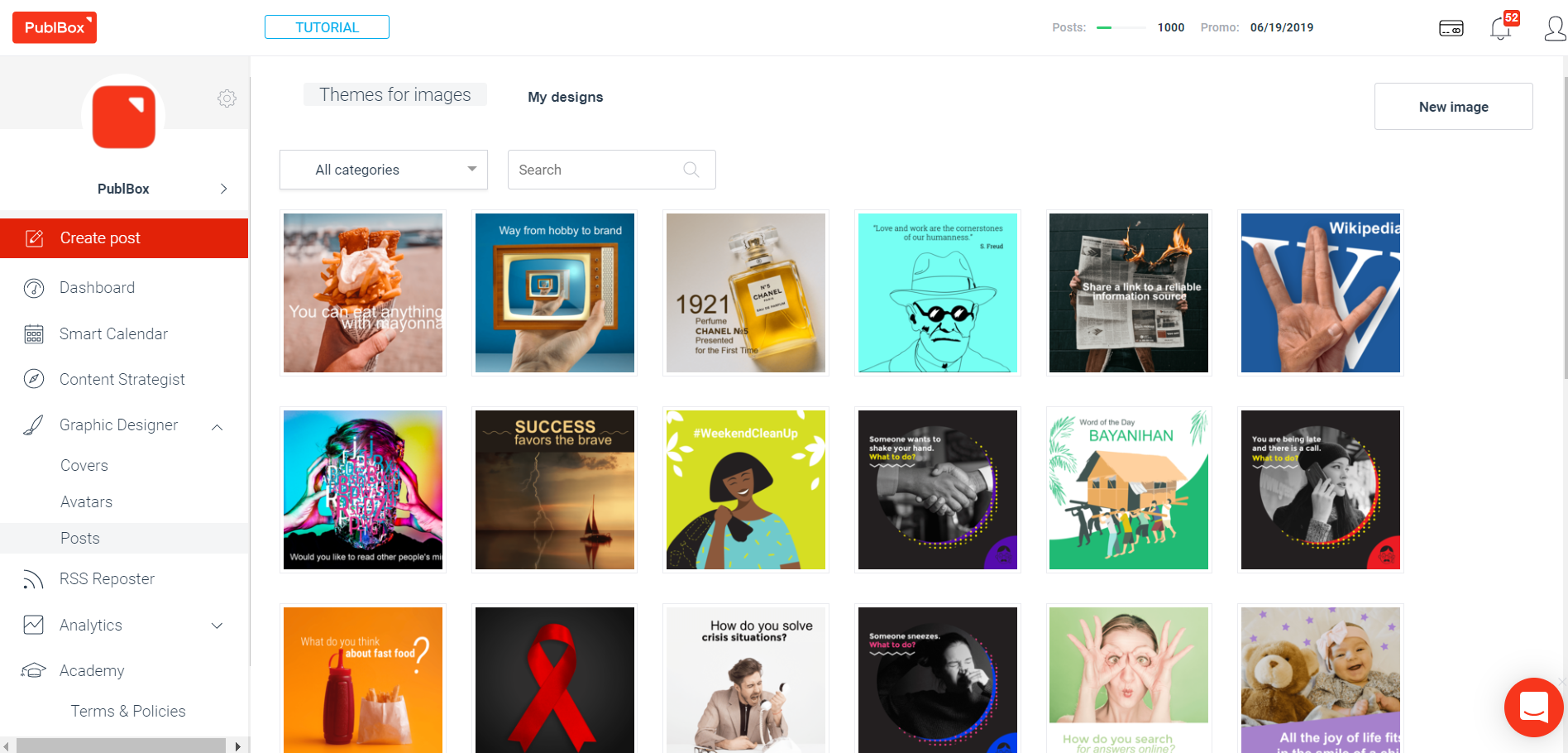
Task: Open Covers under Graphic Designer
Action: tap(84, 465)
